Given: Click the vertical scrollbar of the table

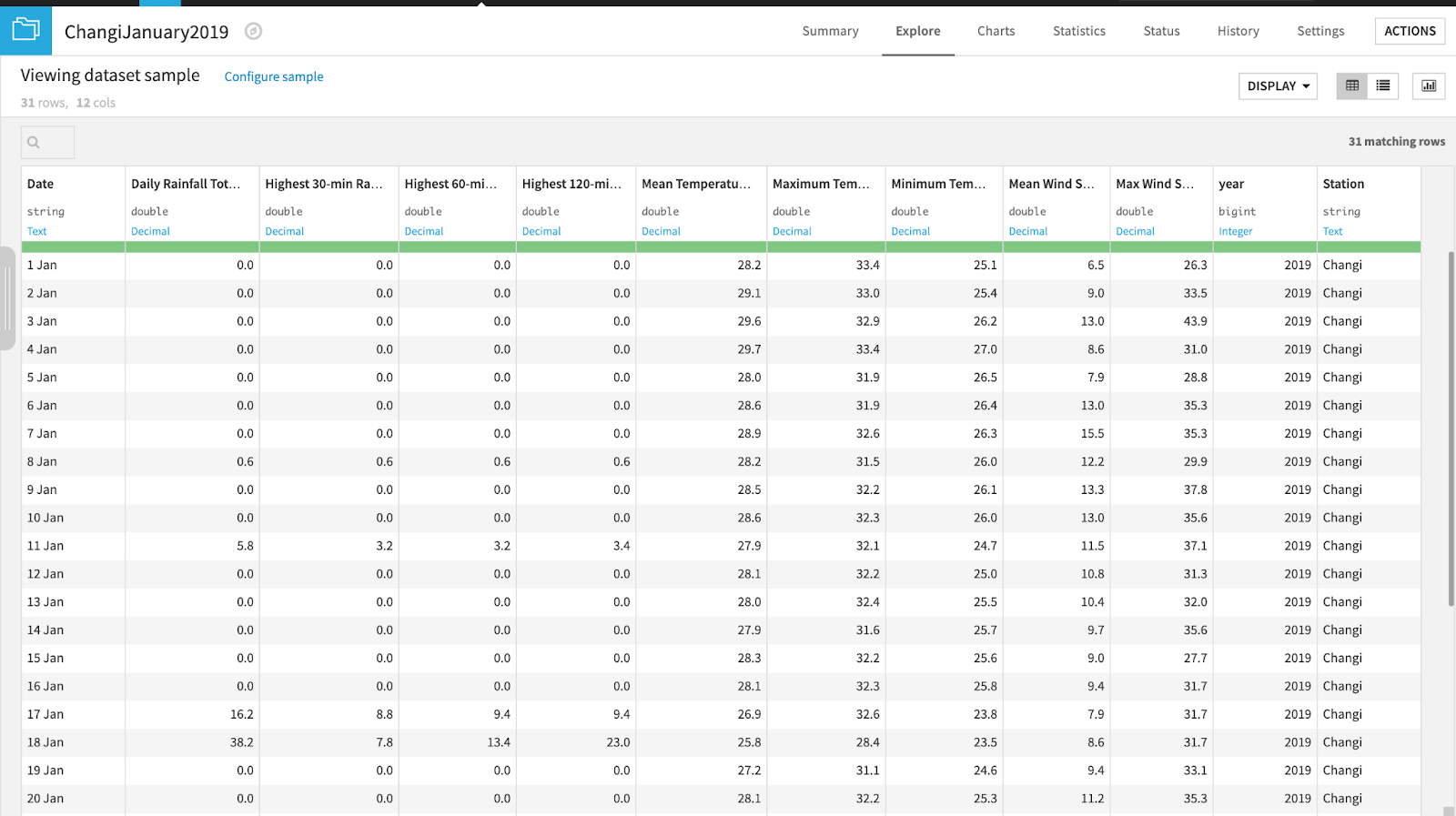Looking at the screenshot, I should pyautogui.click(x=1451, y=428).
